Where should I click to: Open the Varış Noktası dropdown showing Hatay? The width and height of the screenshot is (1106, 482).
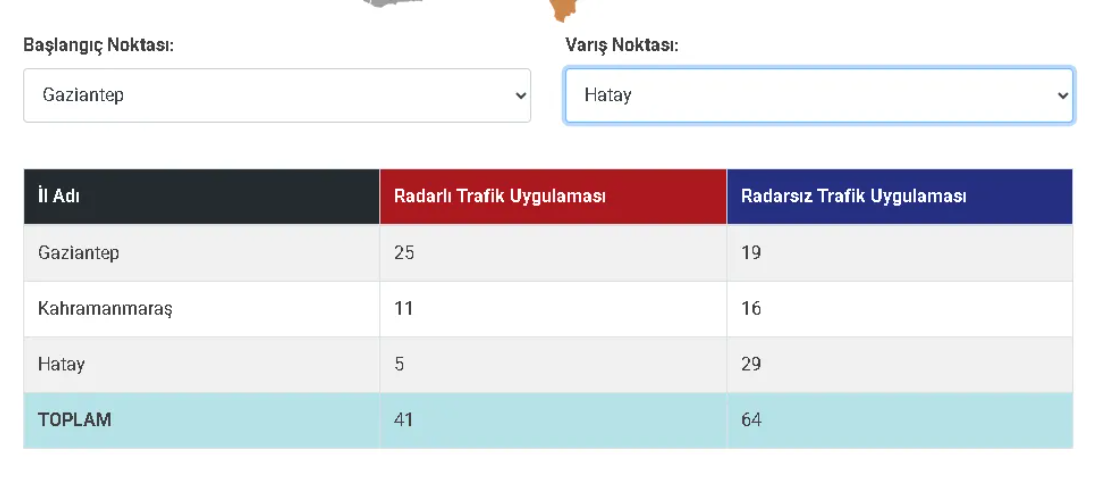(819, 95)
